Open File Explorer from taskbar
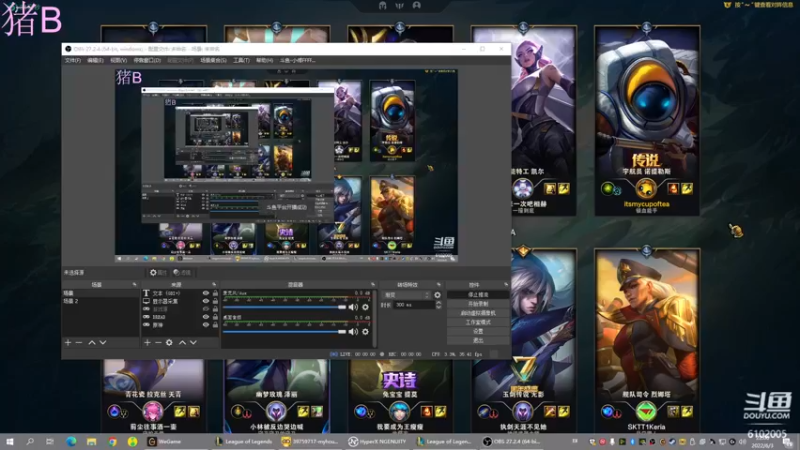Screen dimensions: 800x450 click(x=91, y=441)
